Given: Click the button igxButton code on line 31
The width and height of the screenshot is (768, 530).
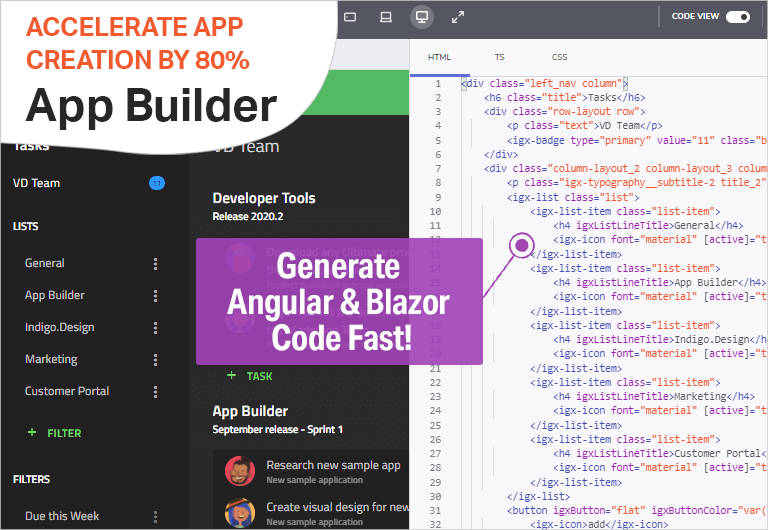Looking at the screenshot, I should pos(637,510).
